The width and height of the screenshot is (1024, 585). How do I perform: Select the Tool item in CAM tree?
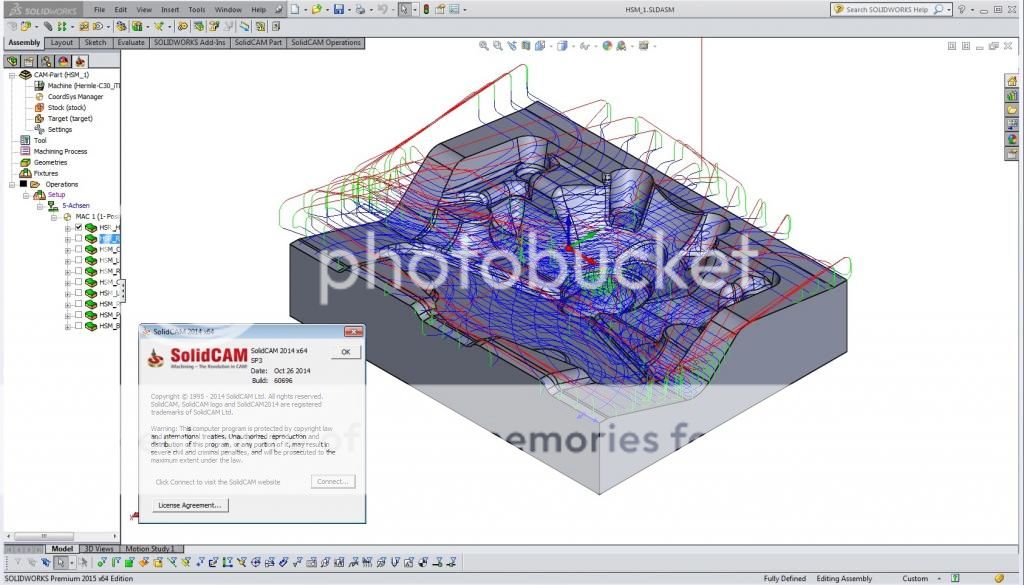(39, 140)
